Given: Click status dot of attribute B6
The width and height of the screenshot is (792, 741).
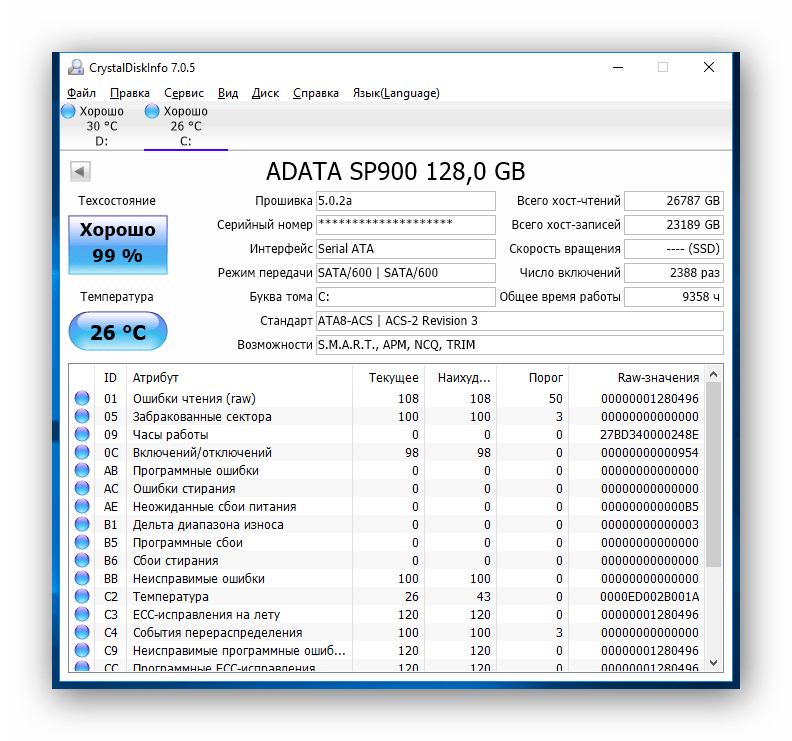Looking at the screenshot, I should click(x=82, y=560).
